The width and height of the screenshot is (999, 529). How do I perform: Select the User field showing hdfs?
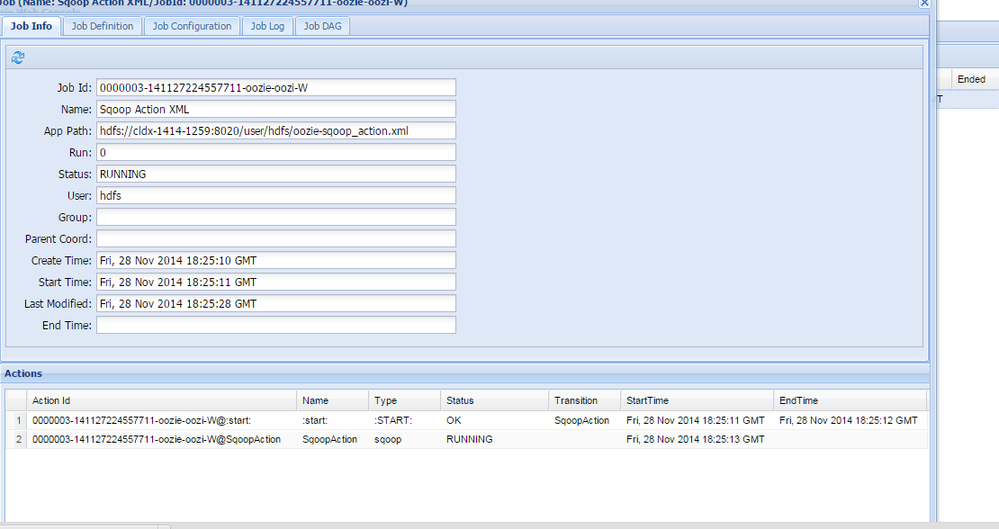coord(276,196)
